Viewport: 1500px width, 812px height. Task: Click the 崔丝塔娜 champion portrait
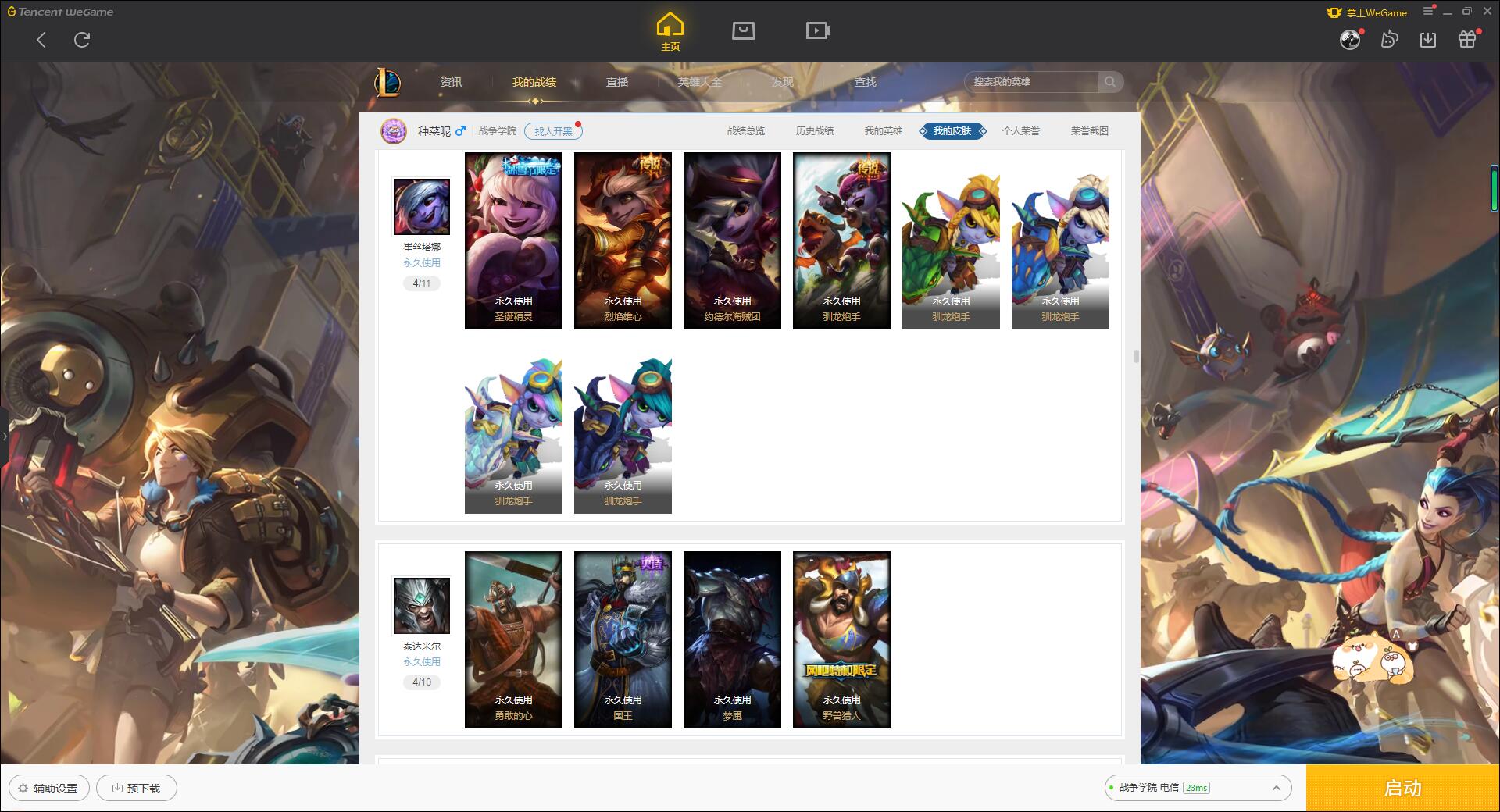(x=422, y=206)
